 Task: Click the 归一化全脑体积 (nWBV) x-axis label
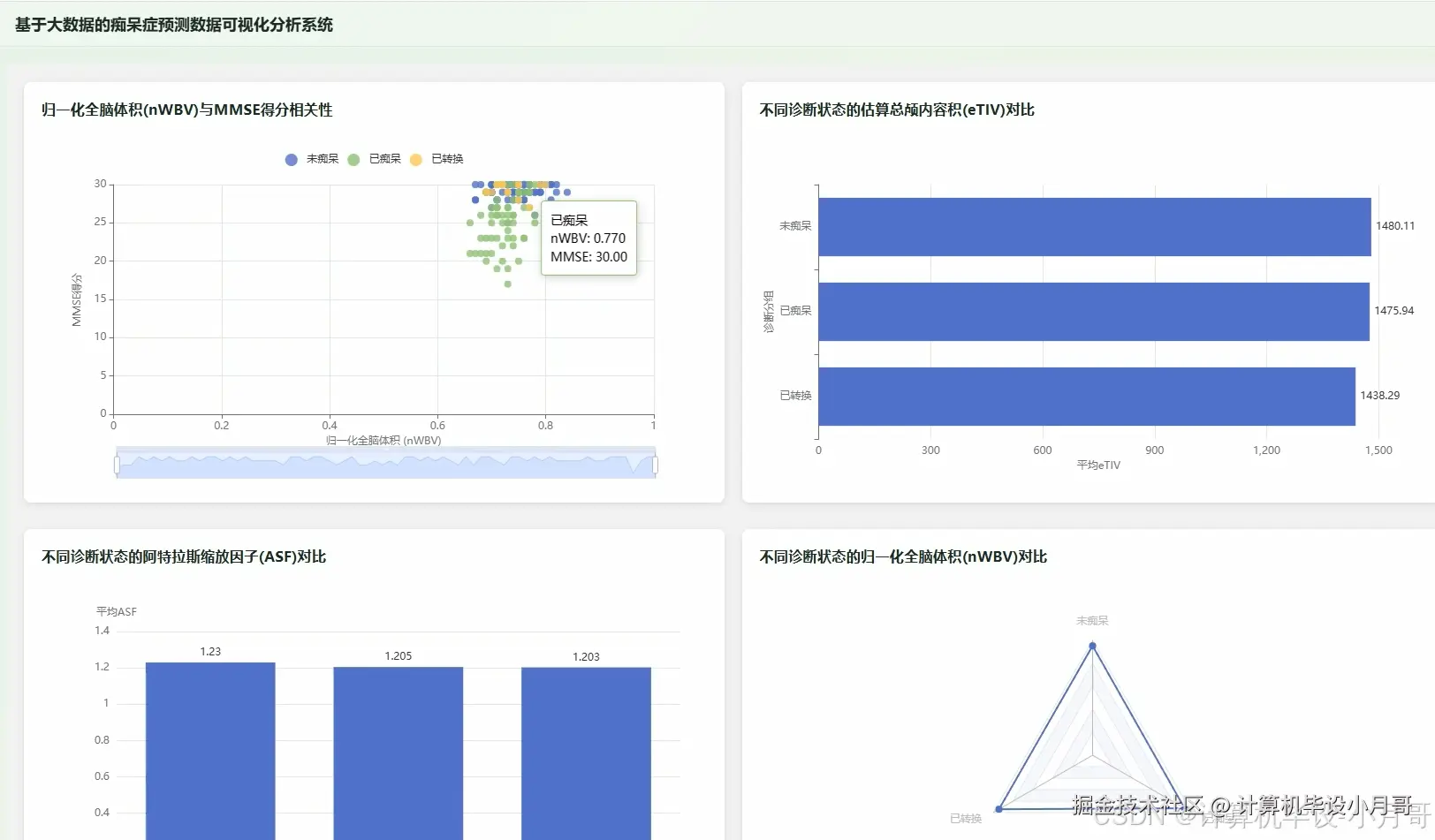[x=383, y=441]
